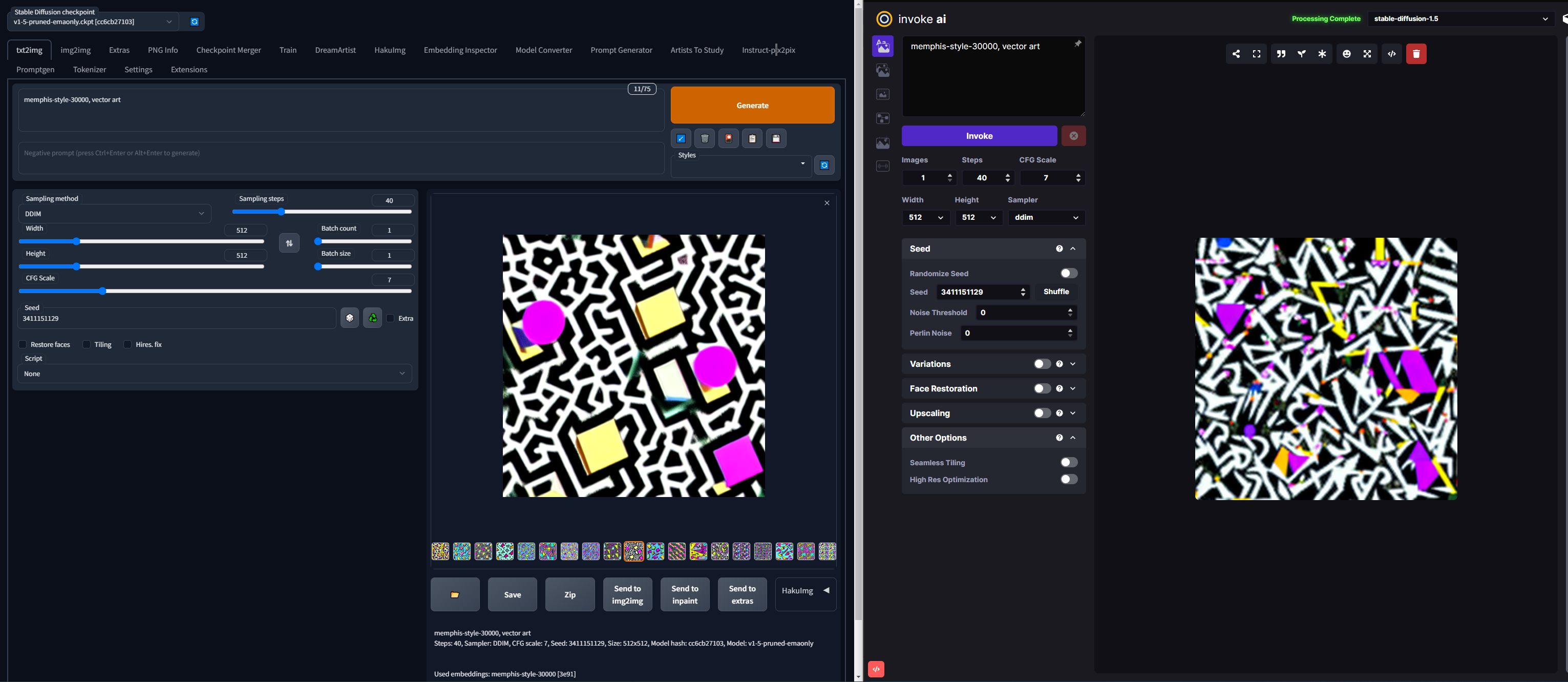Click the dice random seed button

pos(349,318)
